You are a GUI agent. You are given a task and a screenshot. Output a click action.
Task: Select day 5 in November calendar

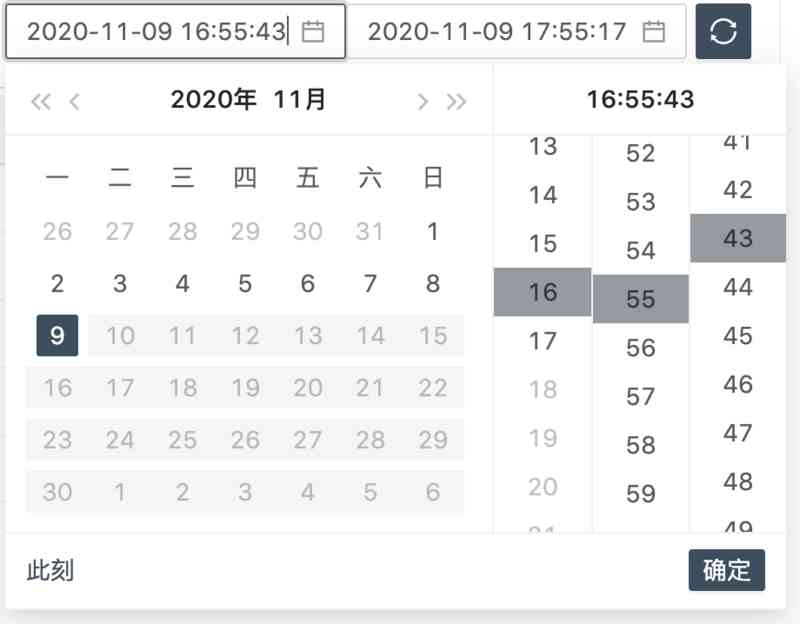[245, 284]
